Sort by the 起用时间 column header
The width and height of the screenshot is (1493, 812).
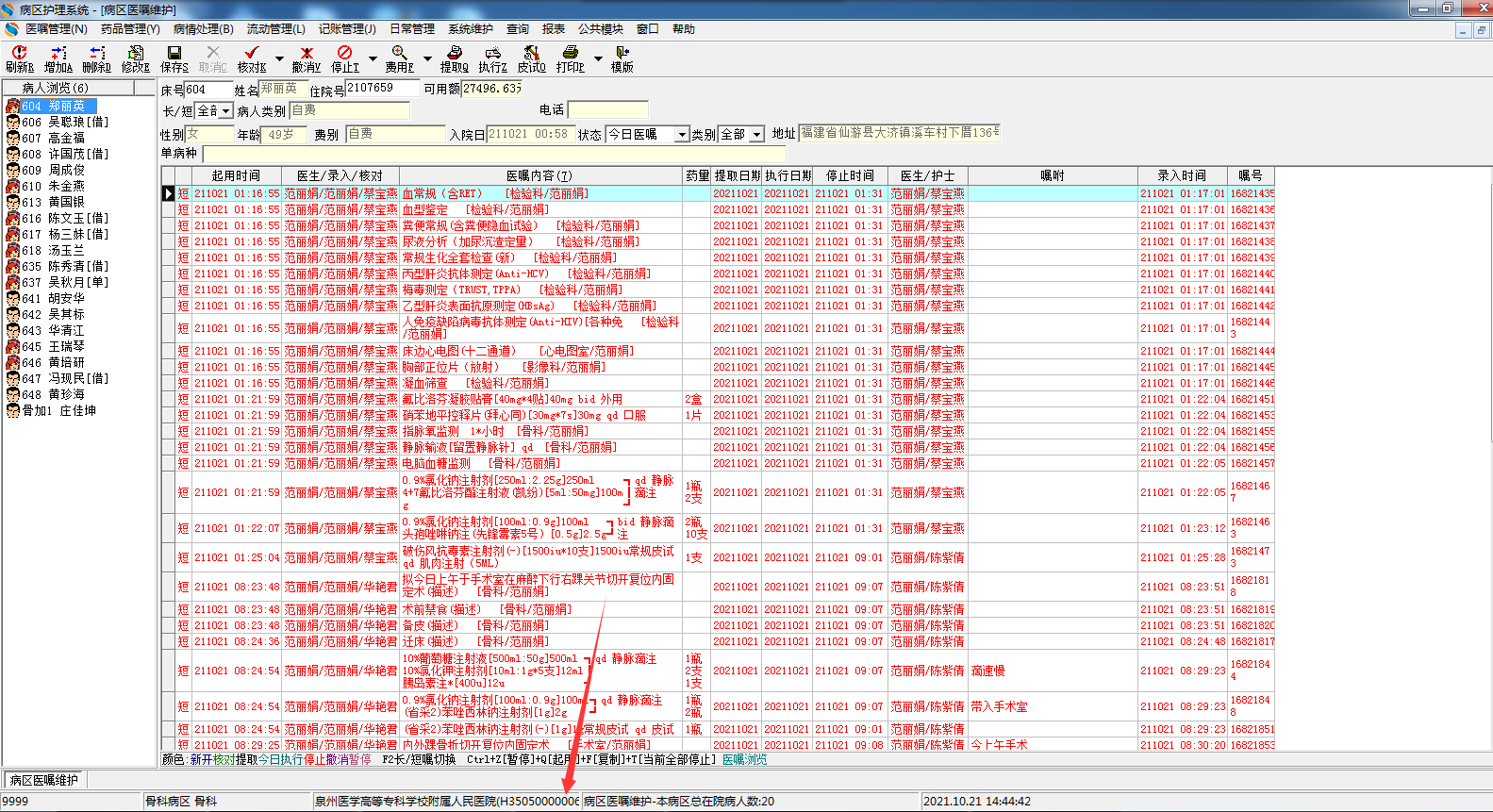coord(236,175)
